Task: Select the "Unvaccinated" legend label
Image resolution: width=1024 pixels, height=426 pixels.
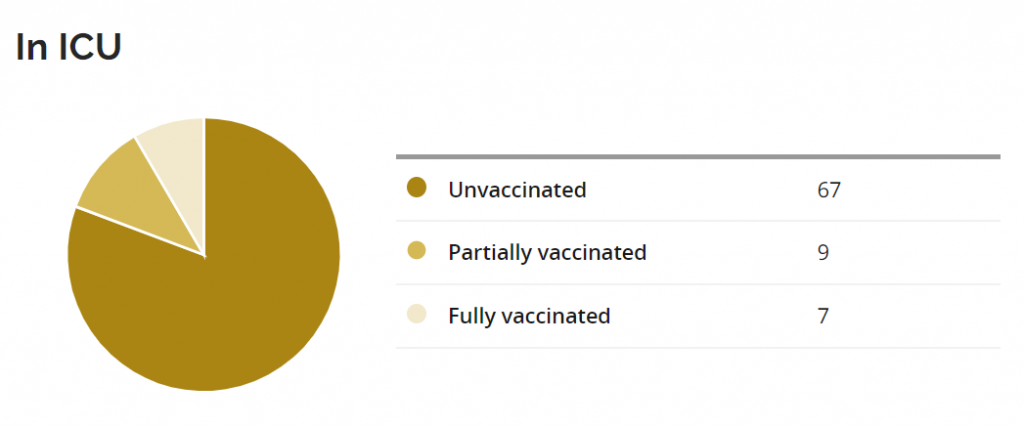Action: pyautogui.click(x=517, y=189)
